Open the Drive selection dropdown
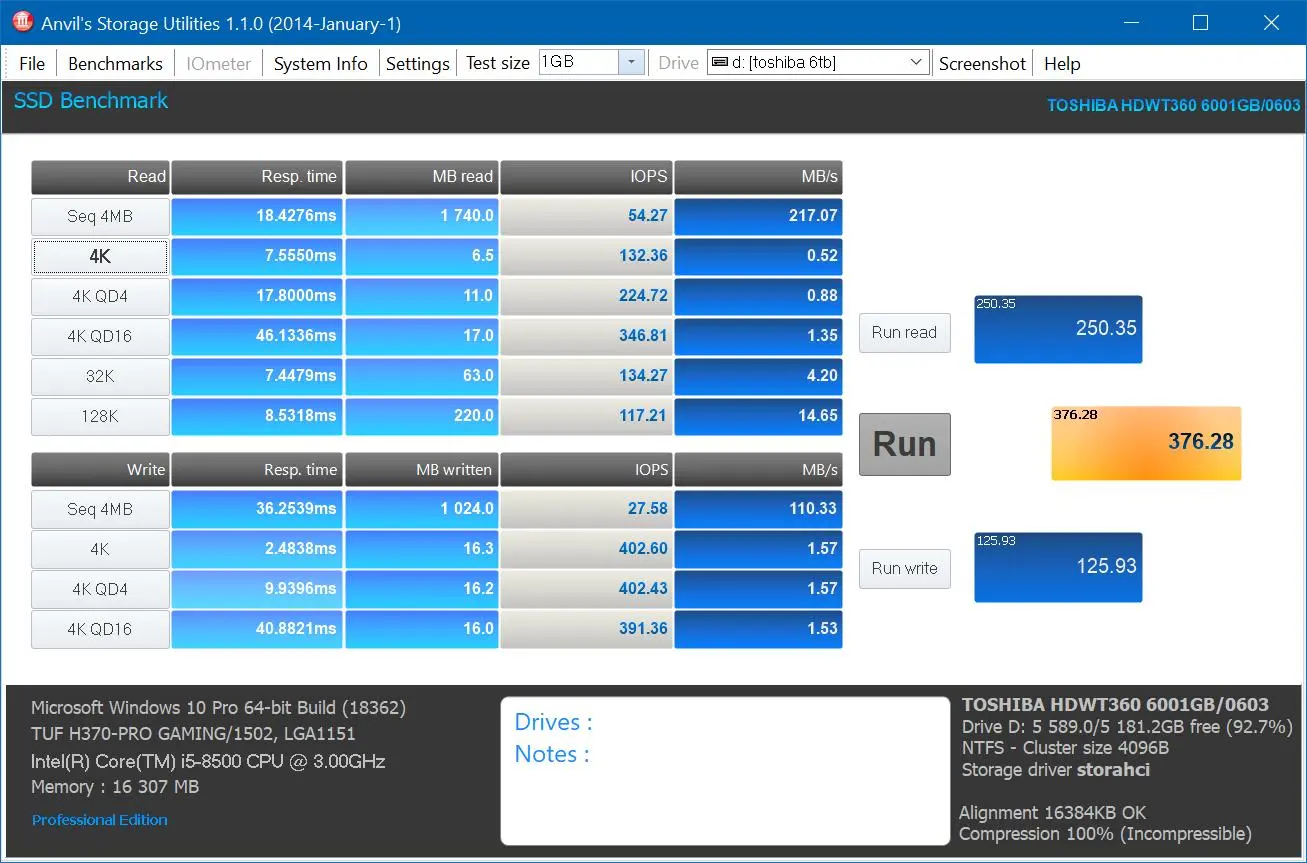The width and height of the screenshot is (1307, 863). (818, 62)
